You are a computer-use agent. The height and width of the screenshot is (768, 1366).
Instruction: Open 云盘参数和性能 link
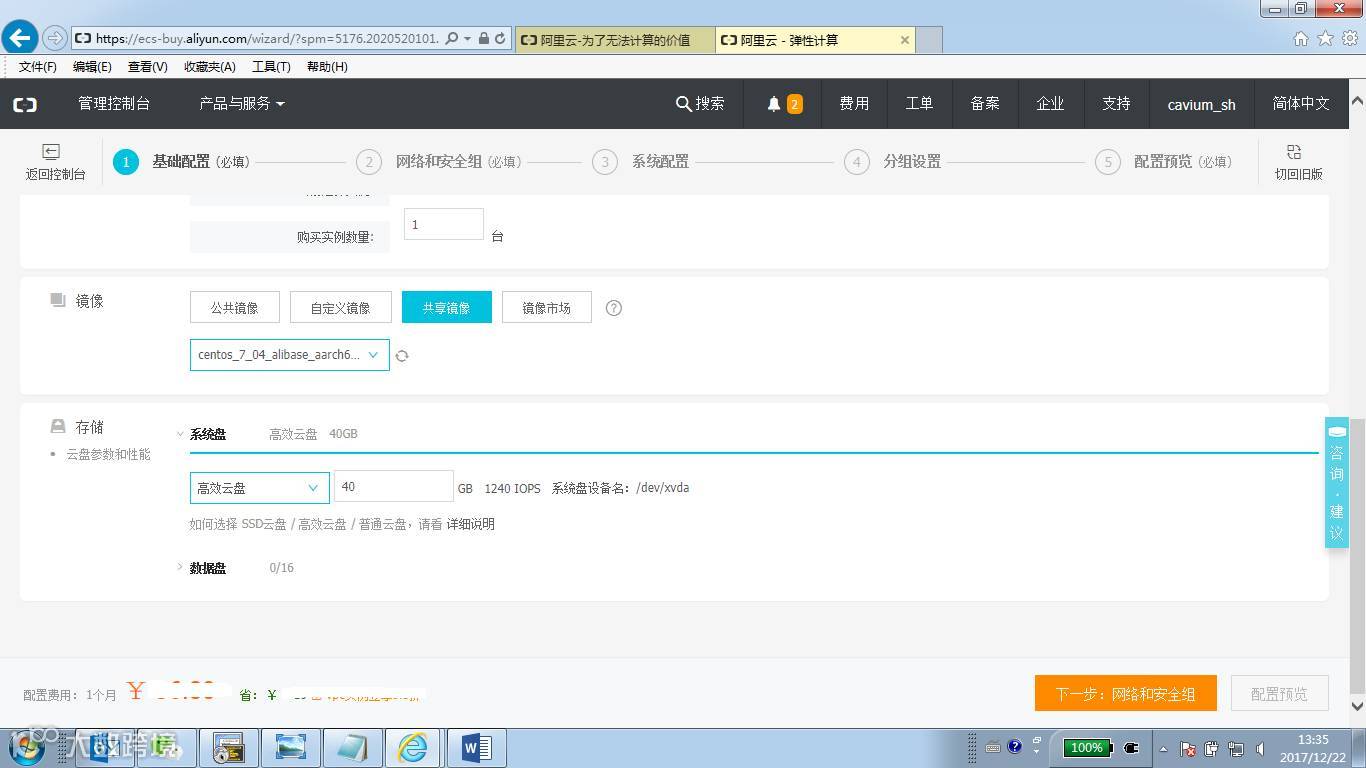pos(108,455)
